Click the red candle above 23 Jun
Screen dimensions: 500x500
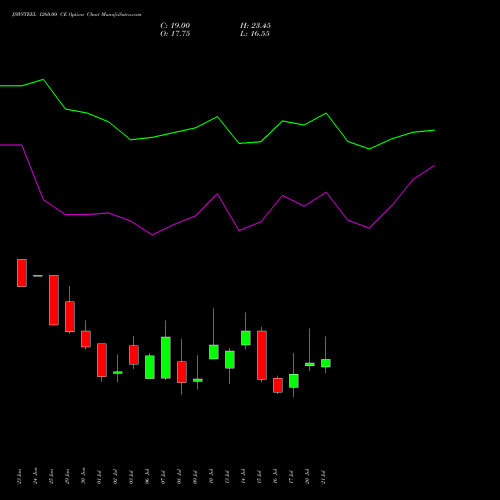[22, 273]
